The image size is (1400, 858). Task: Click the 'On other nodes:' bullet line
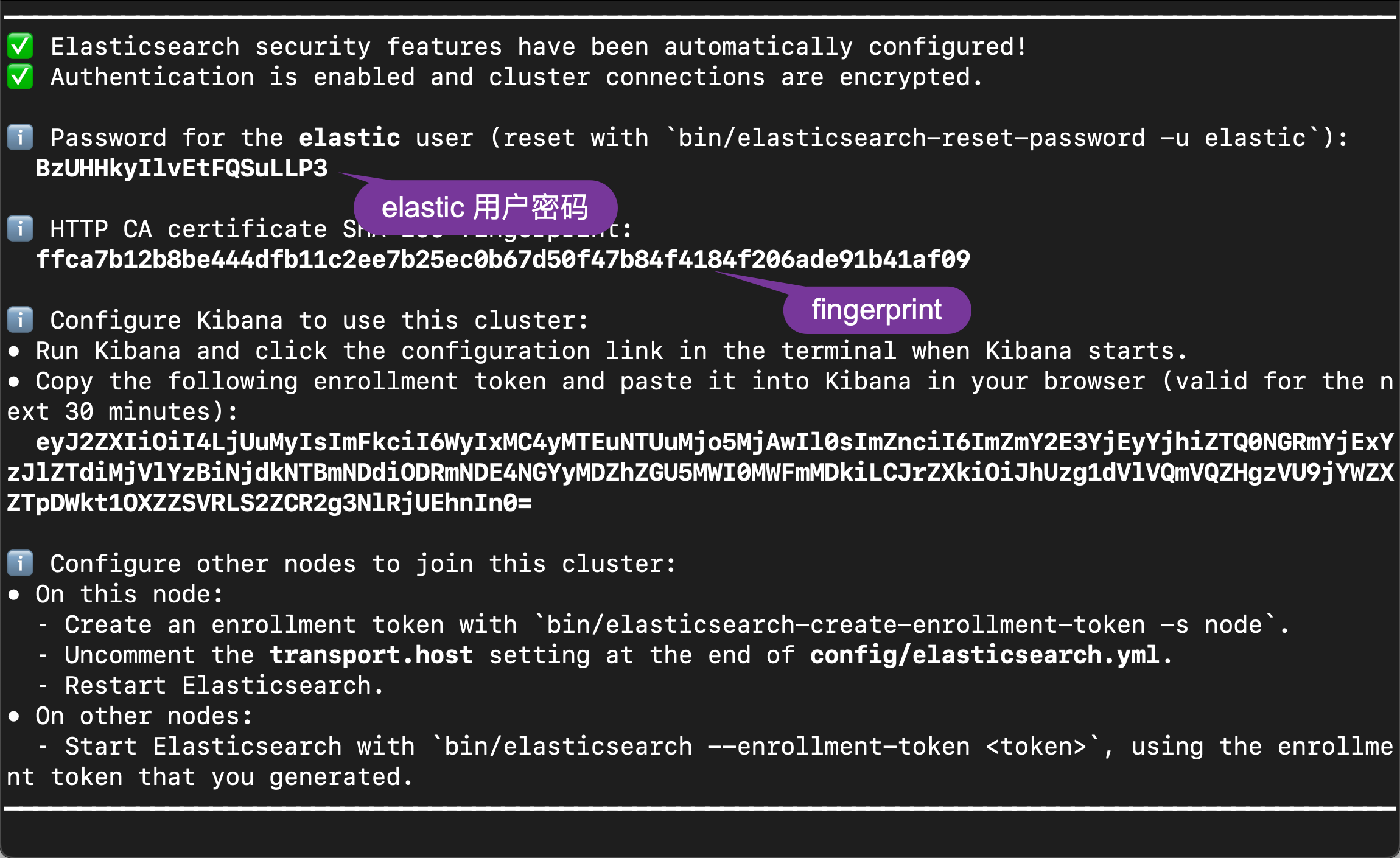[144, 716]
